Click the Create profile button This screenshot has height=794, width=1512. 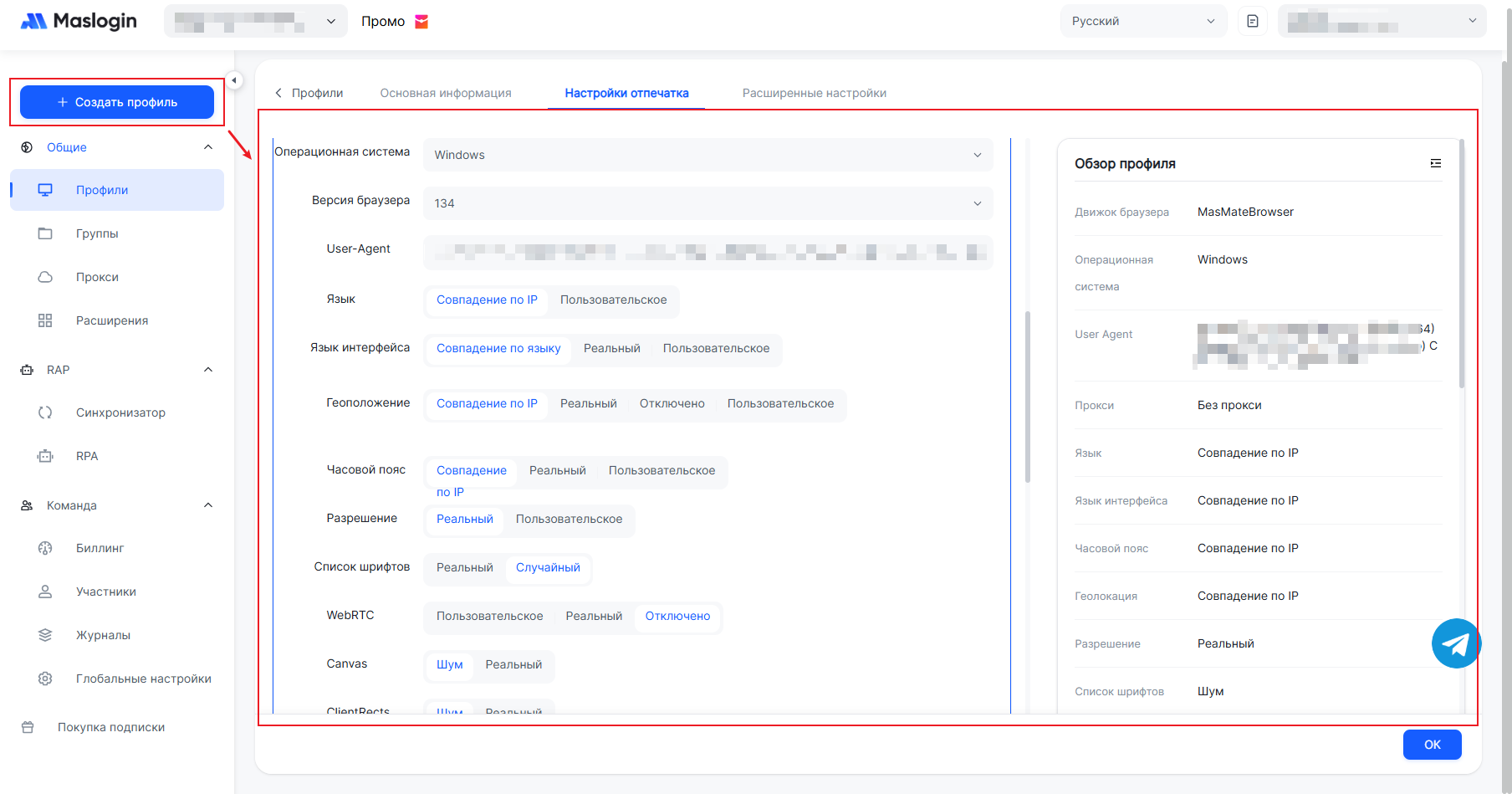[117, 102]
